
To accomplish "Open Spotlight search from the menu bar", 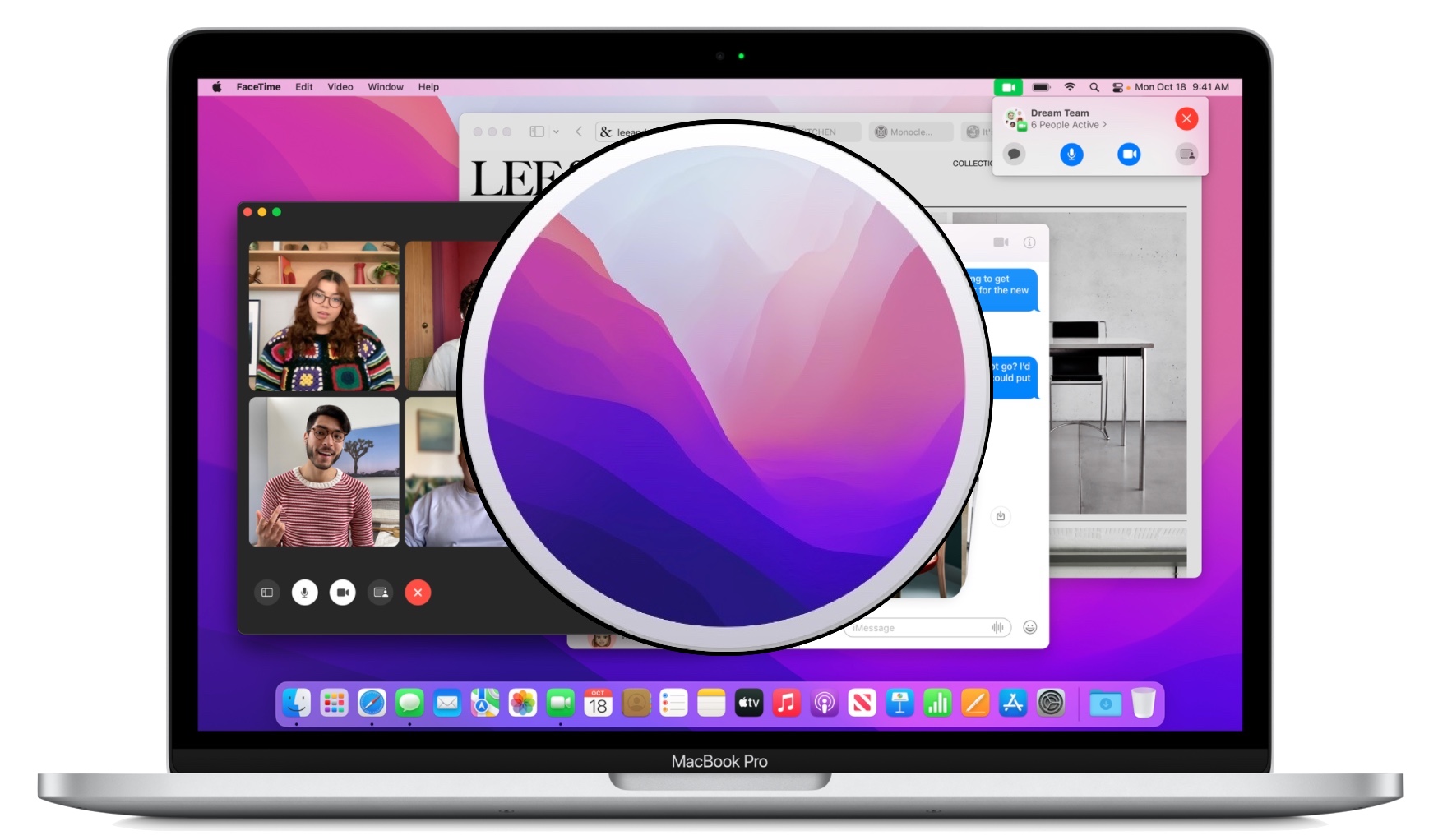I will [1094, 87].
